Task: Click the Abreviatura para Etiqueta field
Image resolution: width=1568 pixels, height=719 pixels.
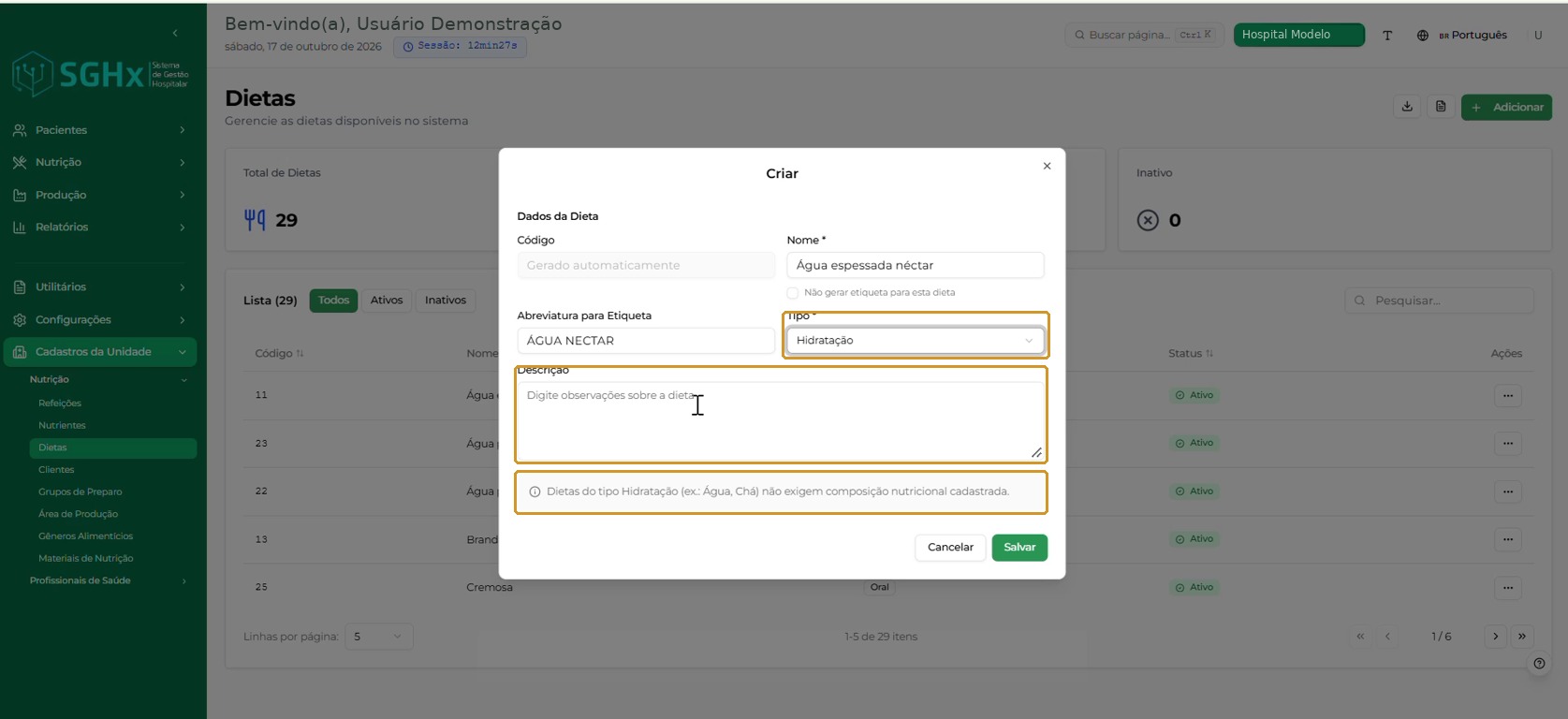Action: [x=646, y=341]
